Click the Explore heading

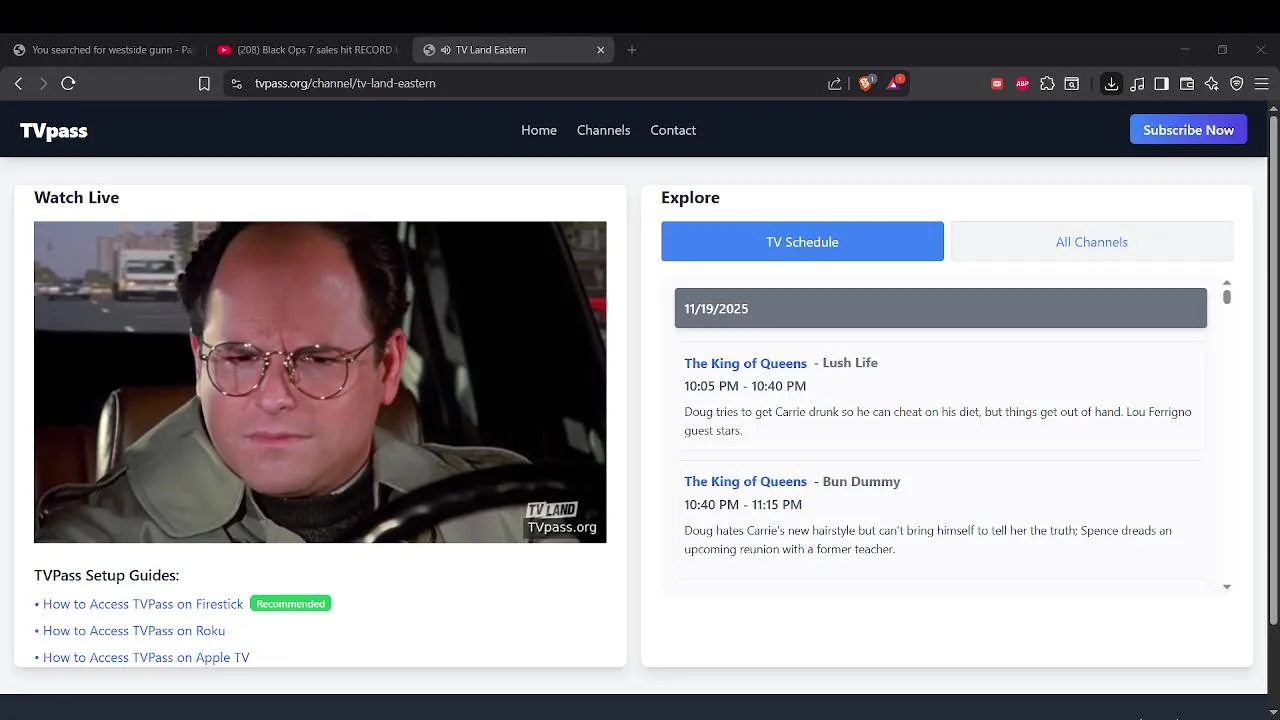coord(690,198)
